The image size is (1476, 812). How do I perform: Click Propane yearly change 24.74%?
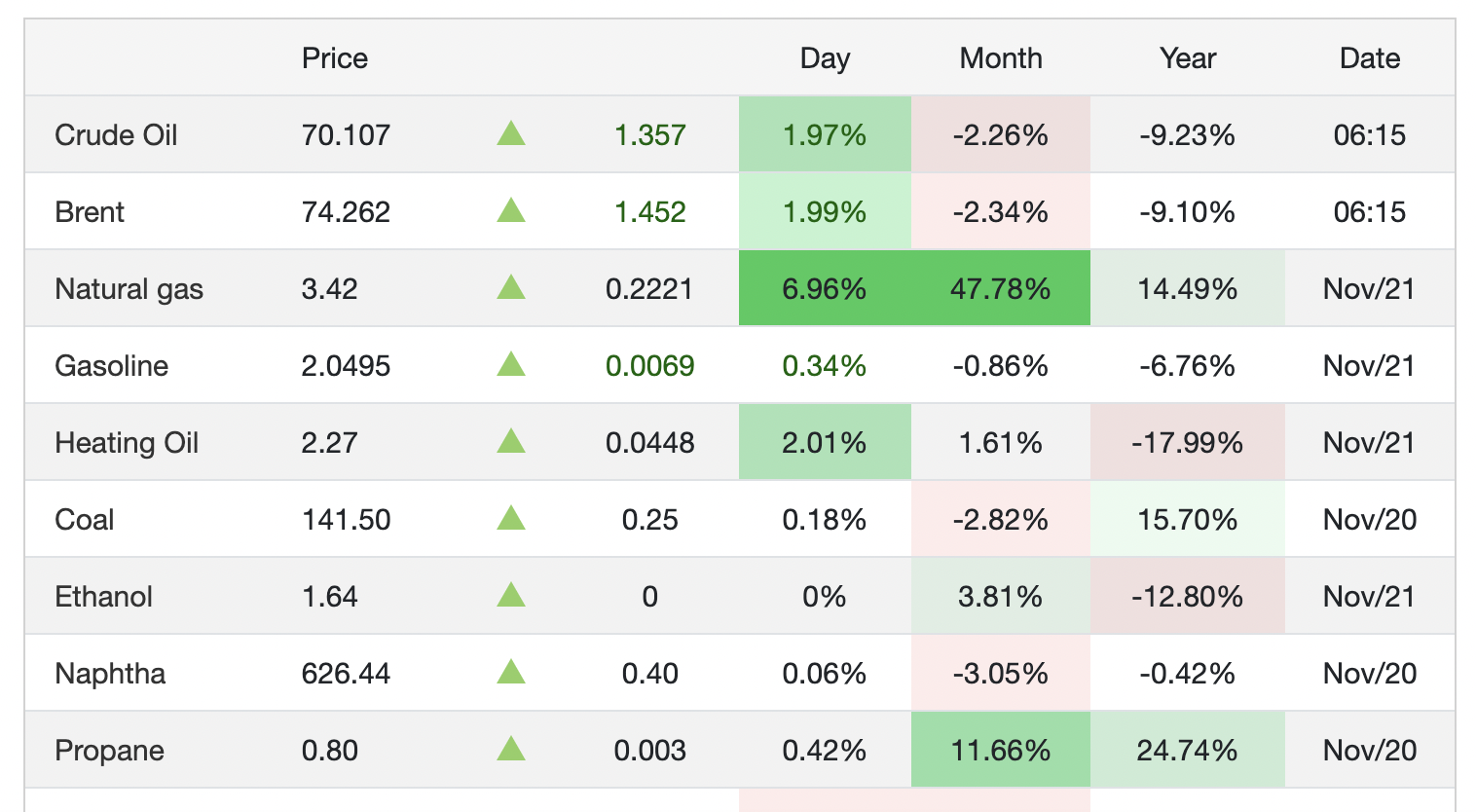click(1188, 750)
